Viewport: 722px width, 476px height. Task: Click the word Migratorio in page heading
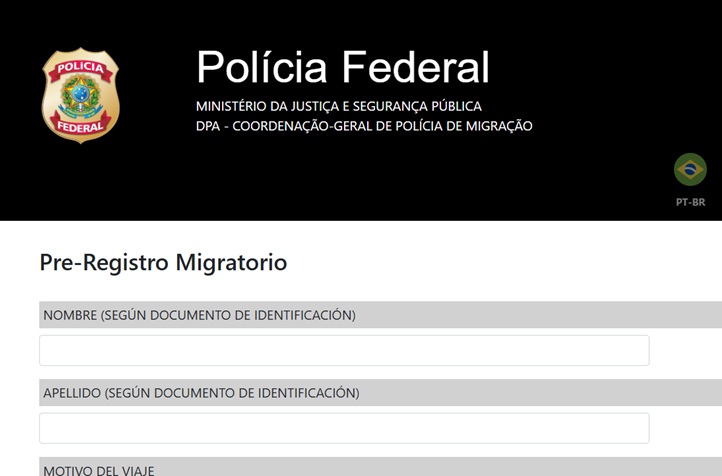231,263
